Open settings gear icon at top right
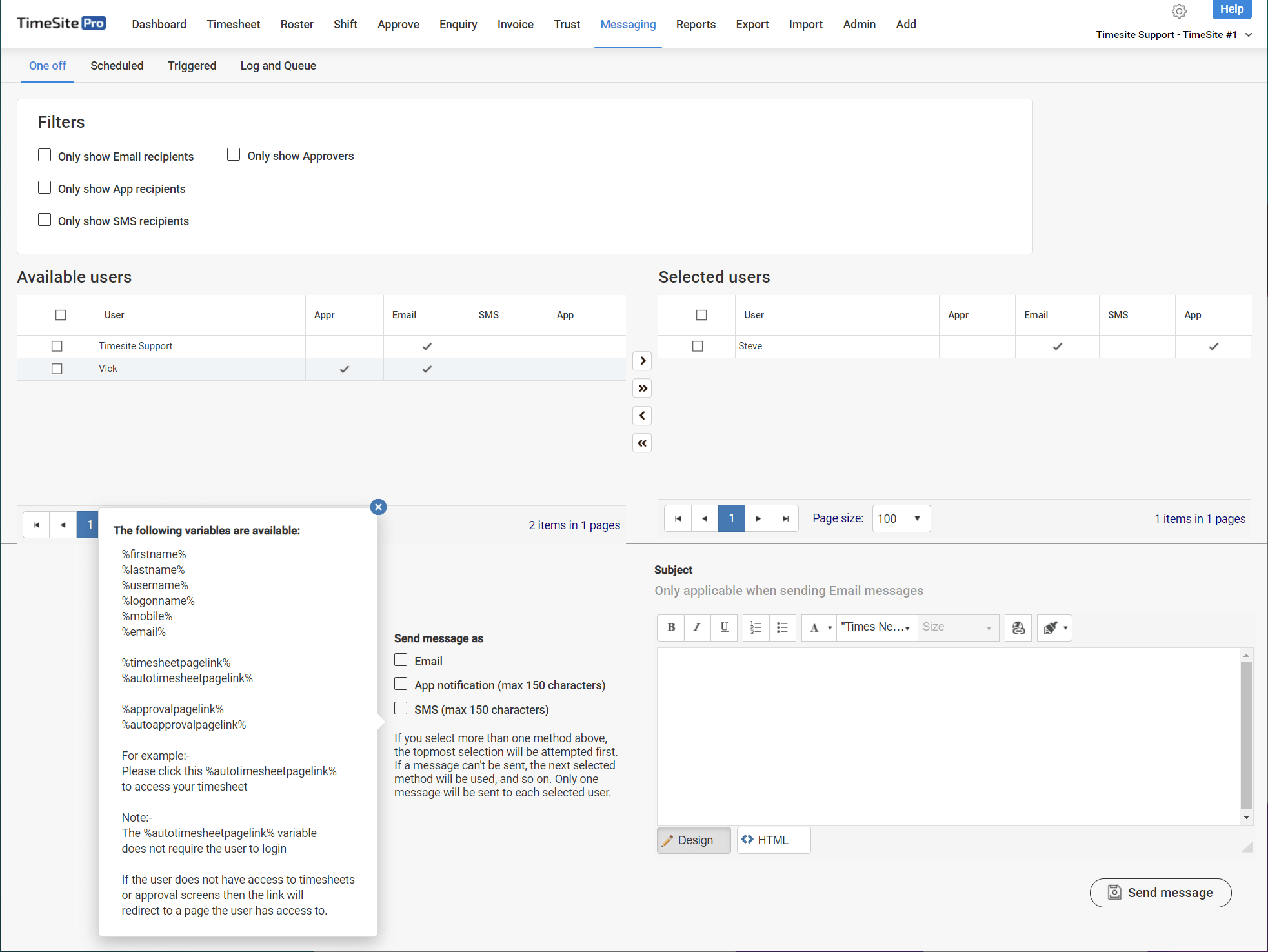 (1179, 11)
